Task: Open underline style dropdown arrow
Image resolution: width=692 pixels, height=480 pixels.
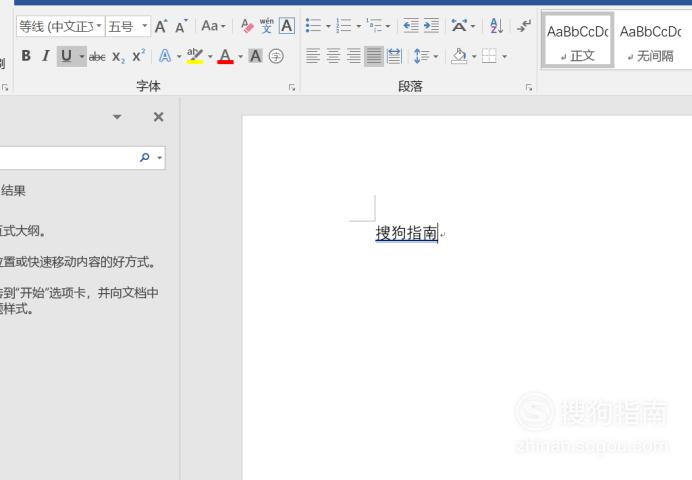Action: point(82,56)
